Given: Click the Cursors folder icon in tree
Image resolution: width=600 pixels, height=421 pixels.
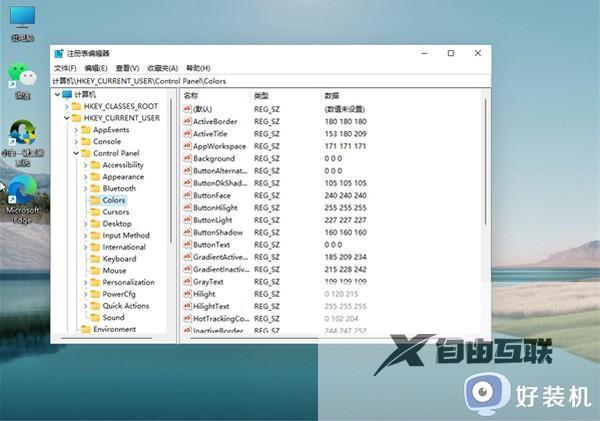Looking at the screenshot, I should [95, 212].
